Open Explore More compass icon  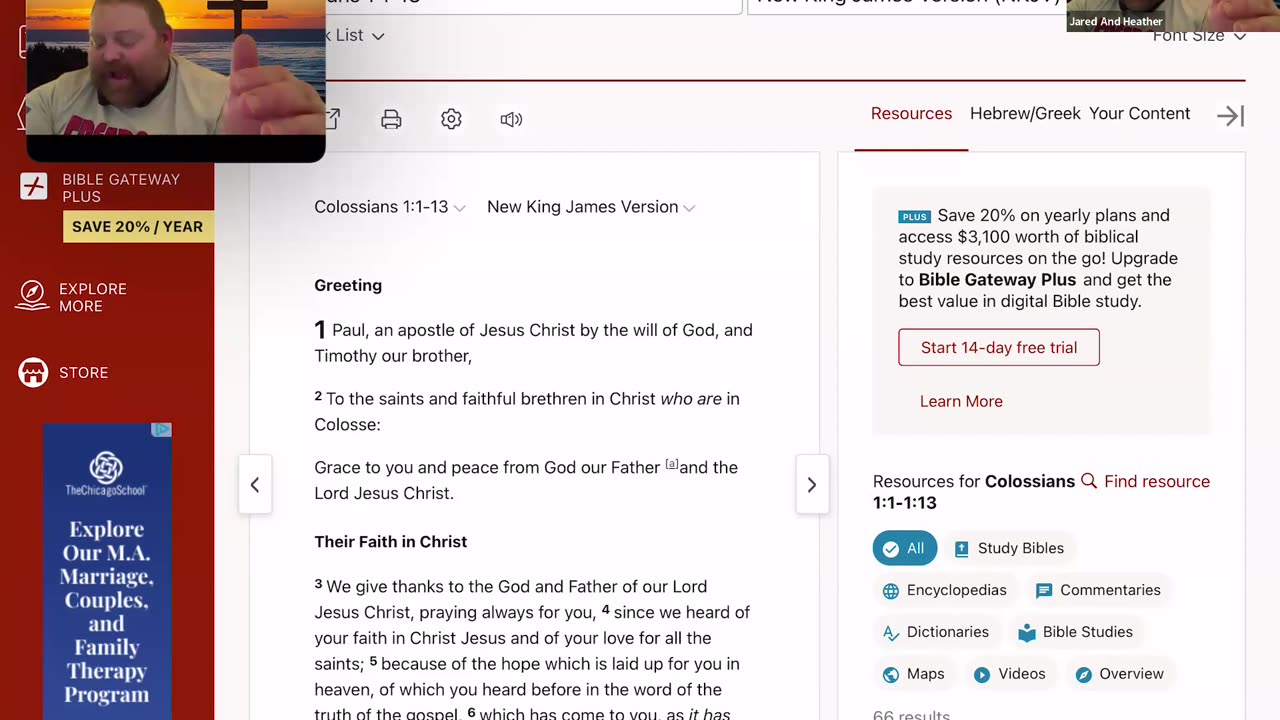point(33,296)
